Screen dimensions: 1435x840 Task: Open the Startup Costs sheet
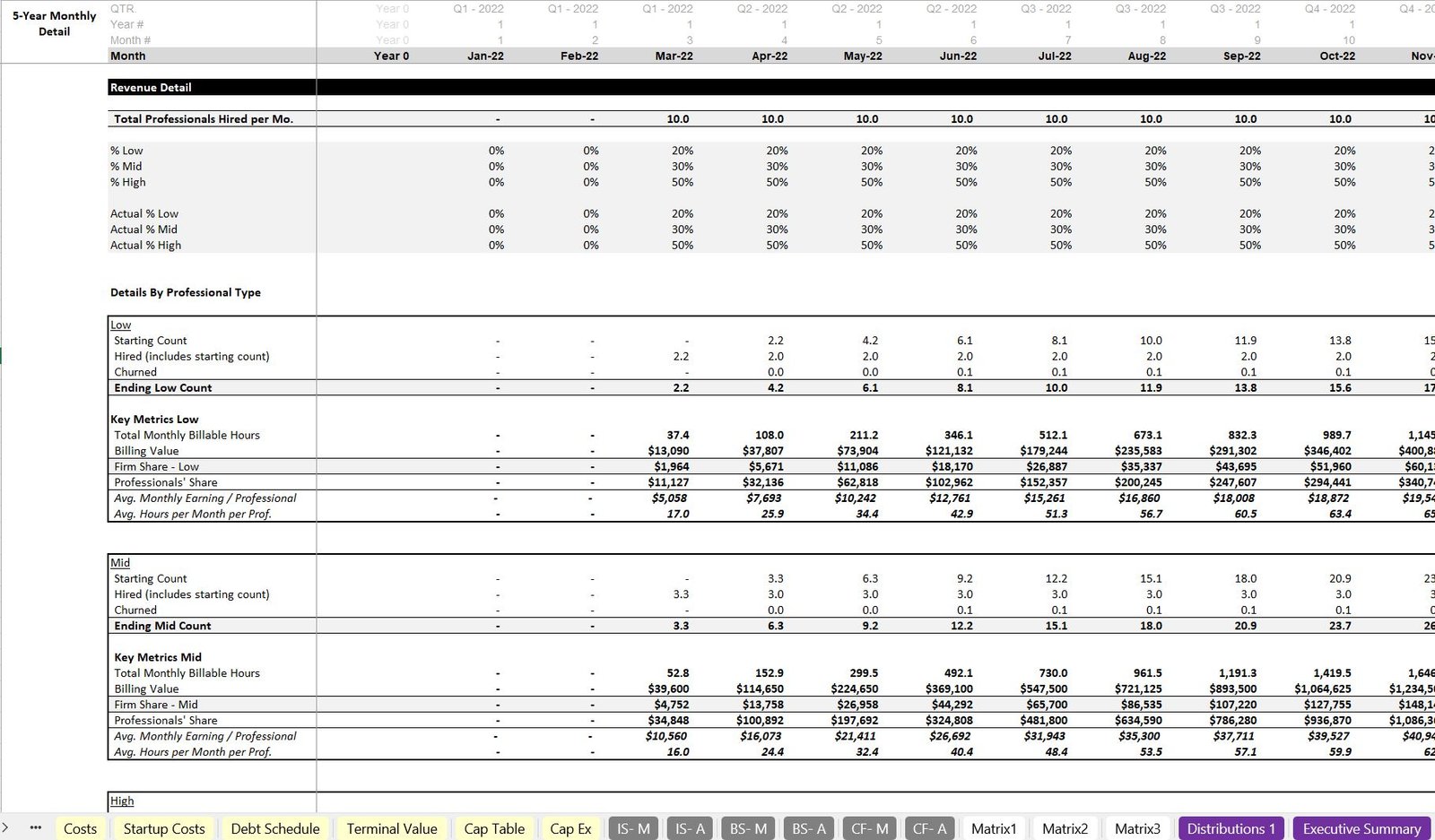click(x=164, y=829)
